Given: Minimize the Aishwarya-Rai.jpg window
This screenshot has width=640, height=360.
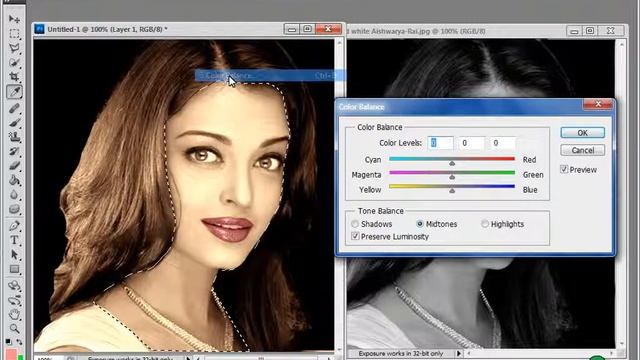Looking at the screenshot, I should click(574, 31).
